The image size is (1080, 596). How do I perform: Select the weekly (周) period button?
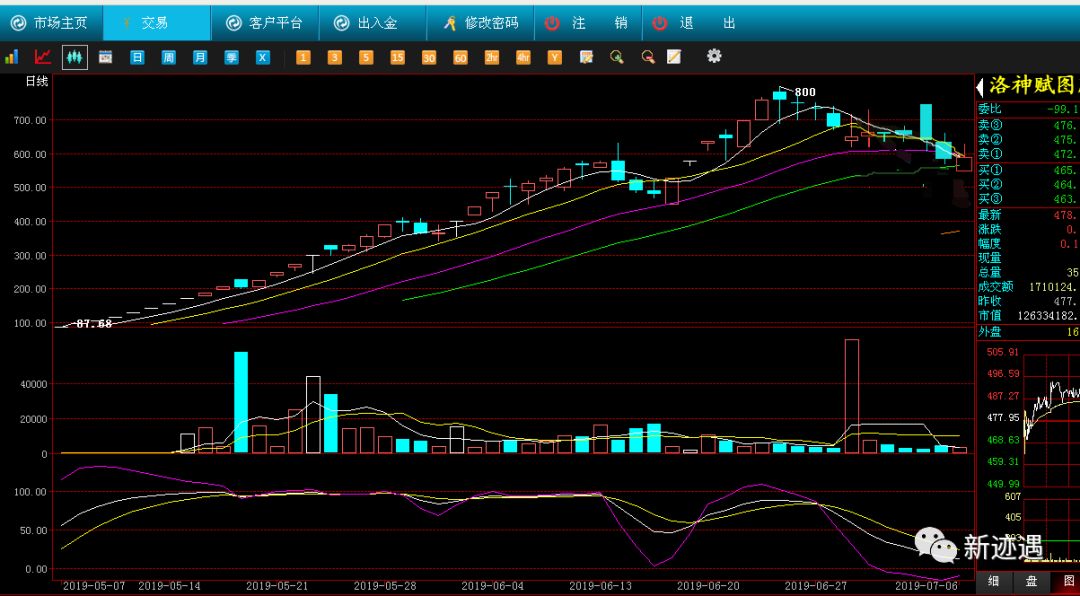click(x=168, y=57)
